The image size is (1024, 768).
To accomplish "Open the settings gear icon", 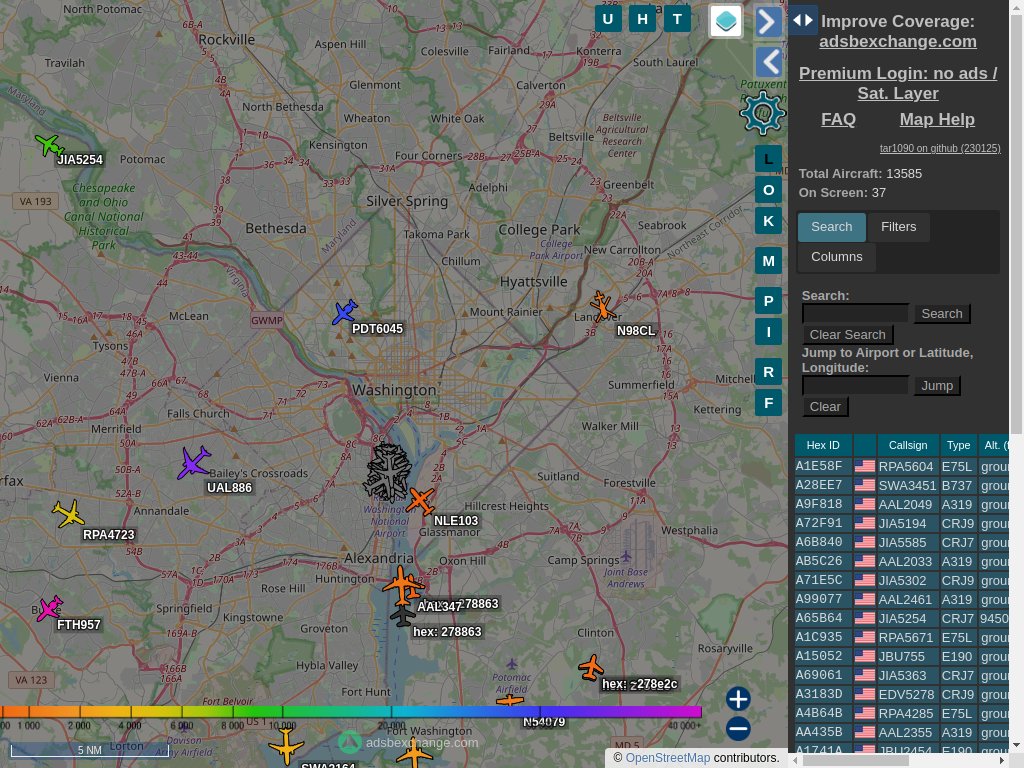I will 762,113.
